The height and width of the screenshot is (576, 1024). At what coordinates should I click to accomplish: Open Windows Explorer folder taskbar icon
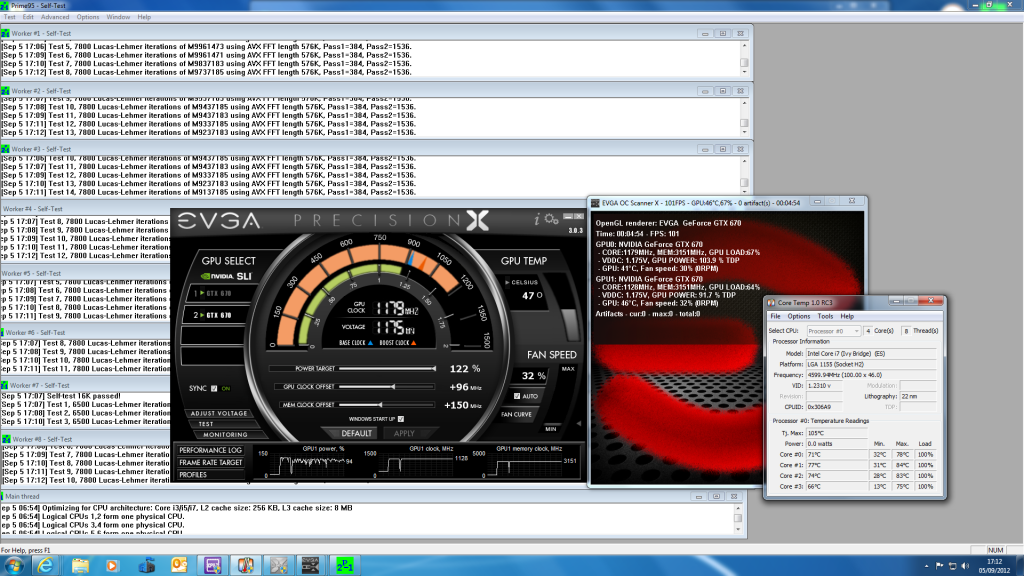point(79,565)
